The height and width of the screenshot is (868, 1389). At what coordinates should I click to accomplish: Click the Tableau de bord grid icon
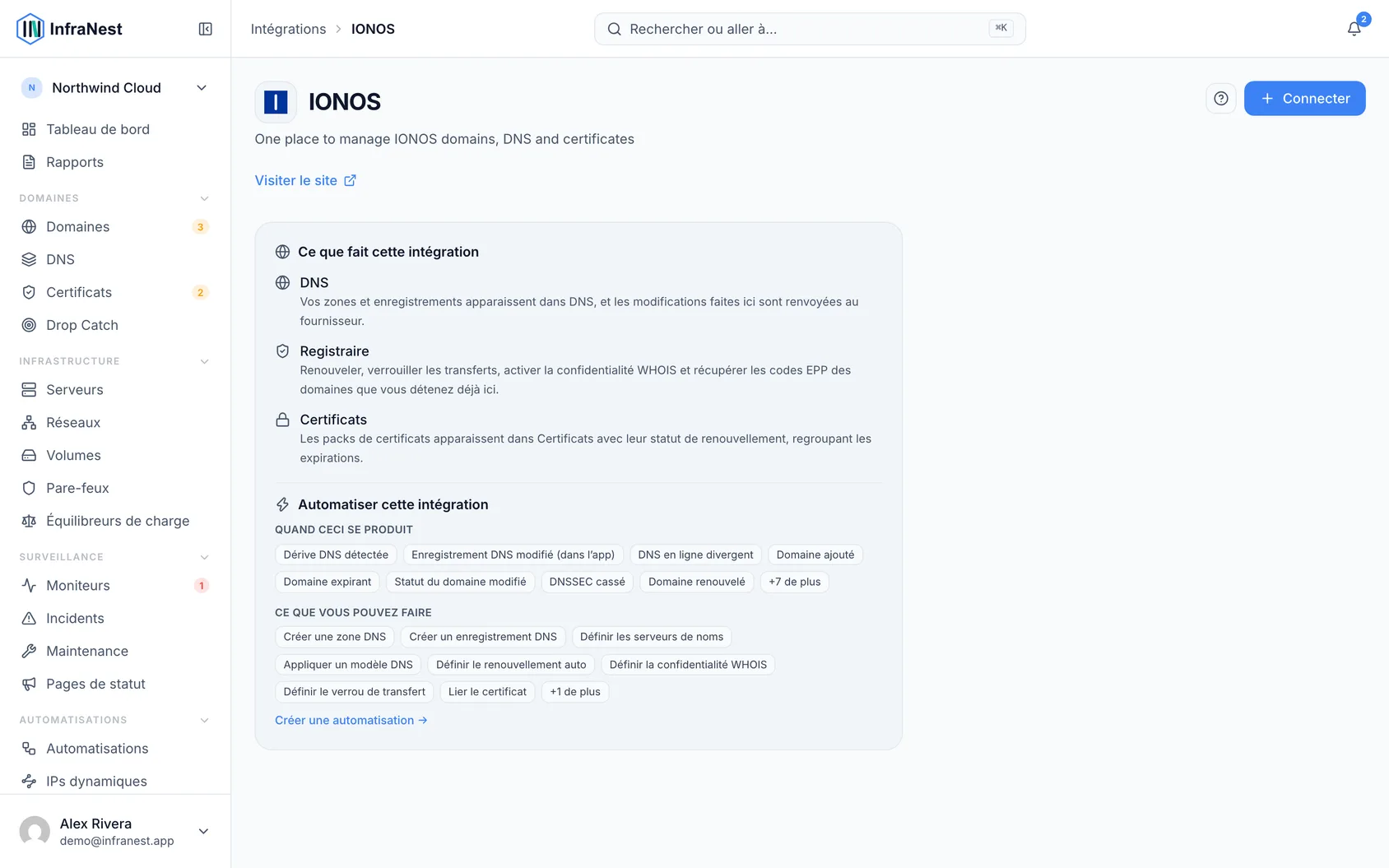[x=29, y=129]
